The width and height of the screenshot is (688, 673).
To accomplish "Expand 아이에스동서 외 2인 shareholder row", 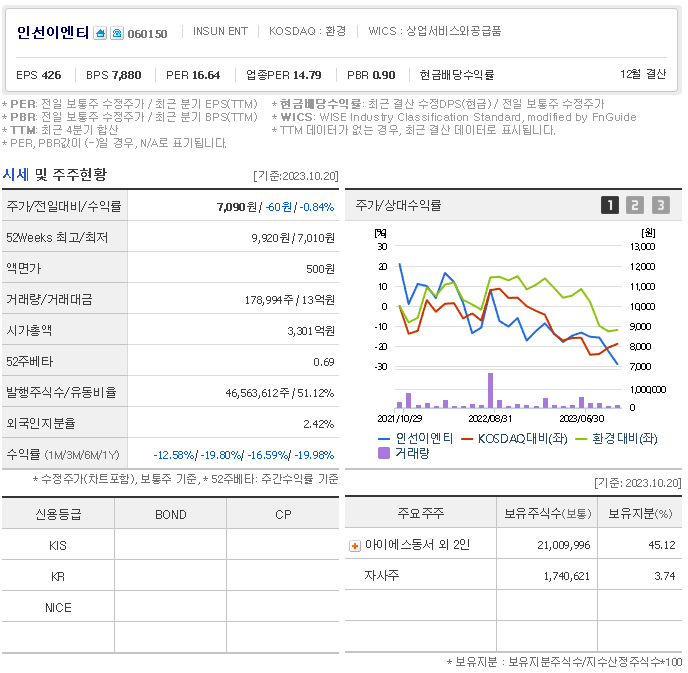I will [x=355, y=546].
